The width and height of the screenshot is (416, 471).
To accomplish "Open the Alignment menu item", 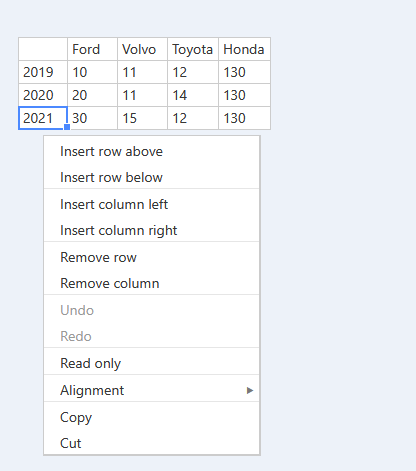I will tap(152, 390).
